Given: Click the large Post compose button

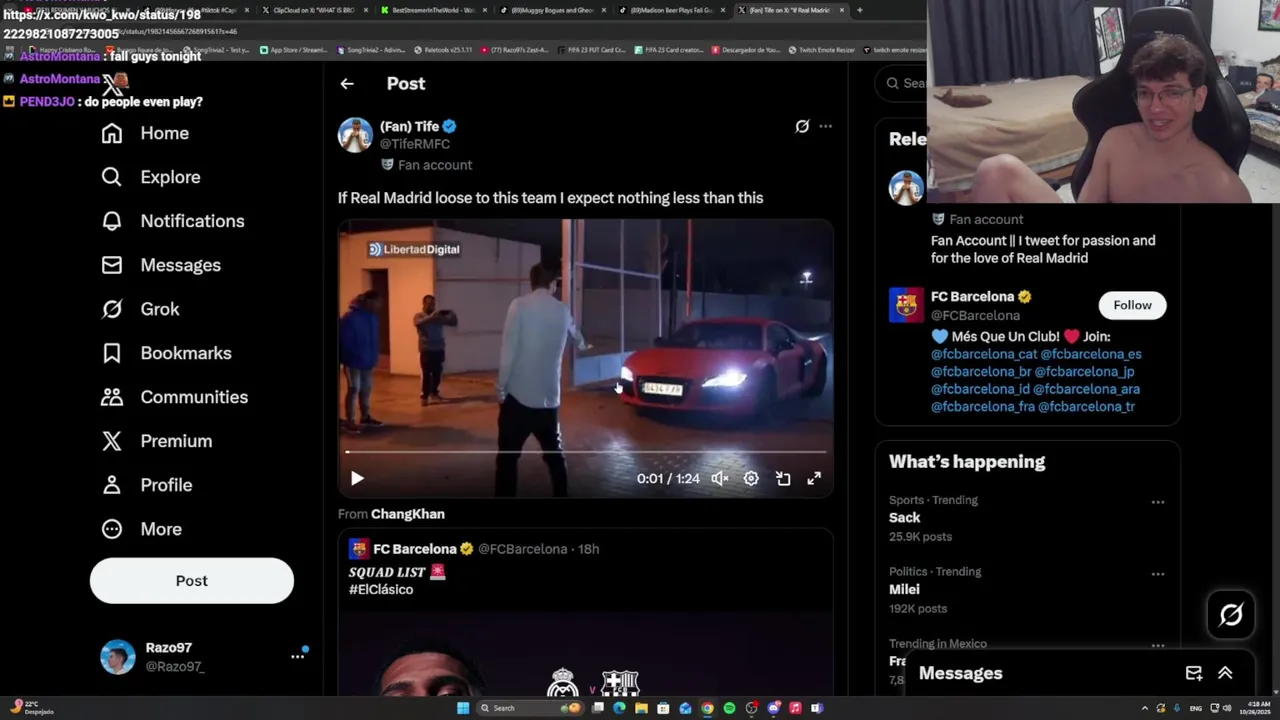Looking at the screenshot, I should pyautogui.click(x=192, y=581).
